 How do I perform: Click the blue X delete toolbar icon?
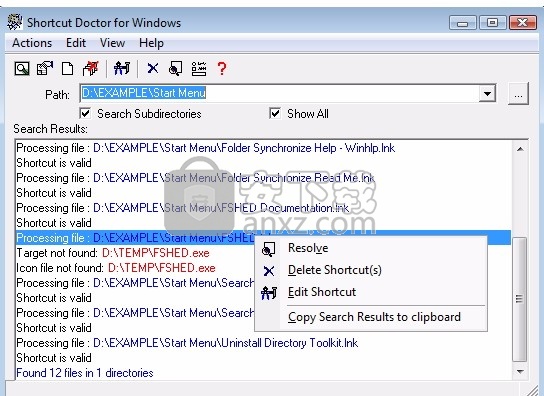click(x=153, y=68)
